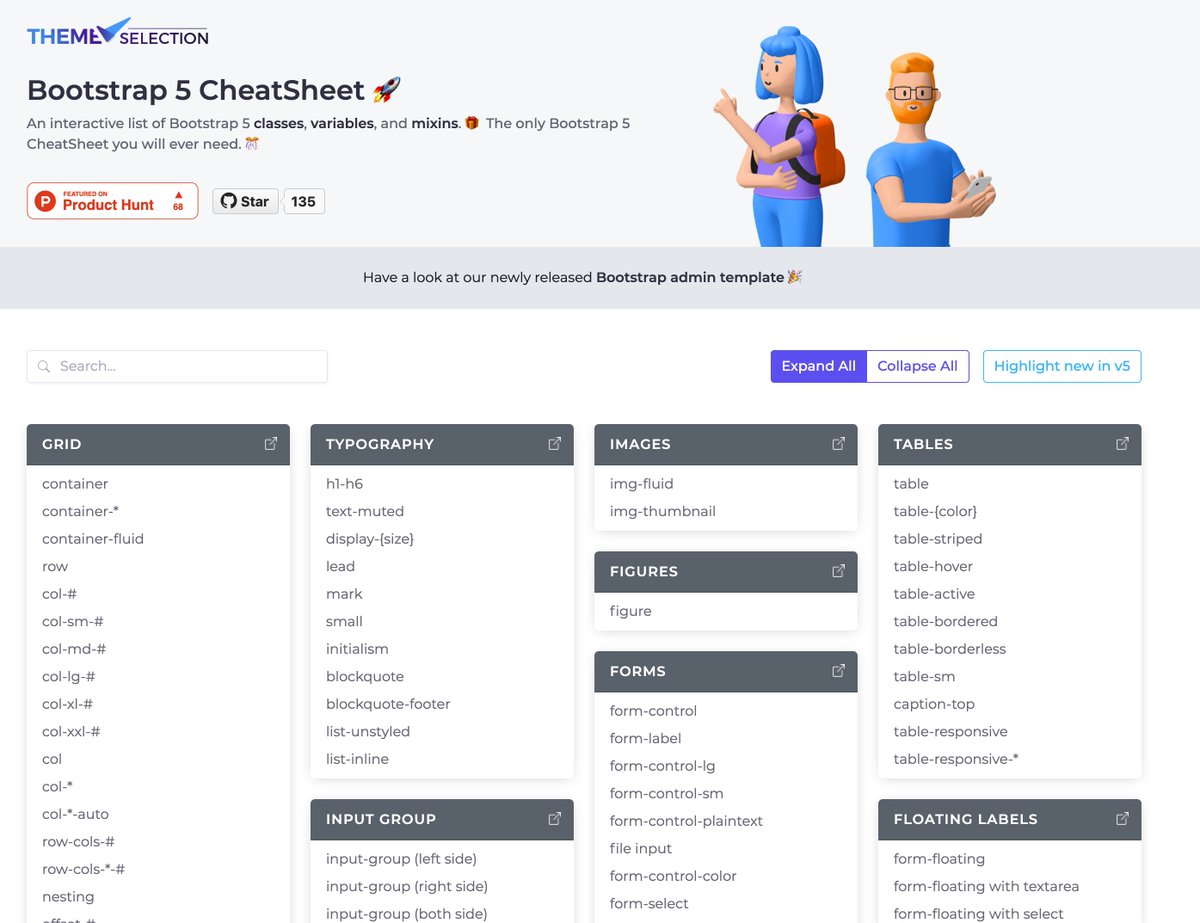Select the file input entry
This screenshot has width=1200, height=923.
(x=641, y=849)
